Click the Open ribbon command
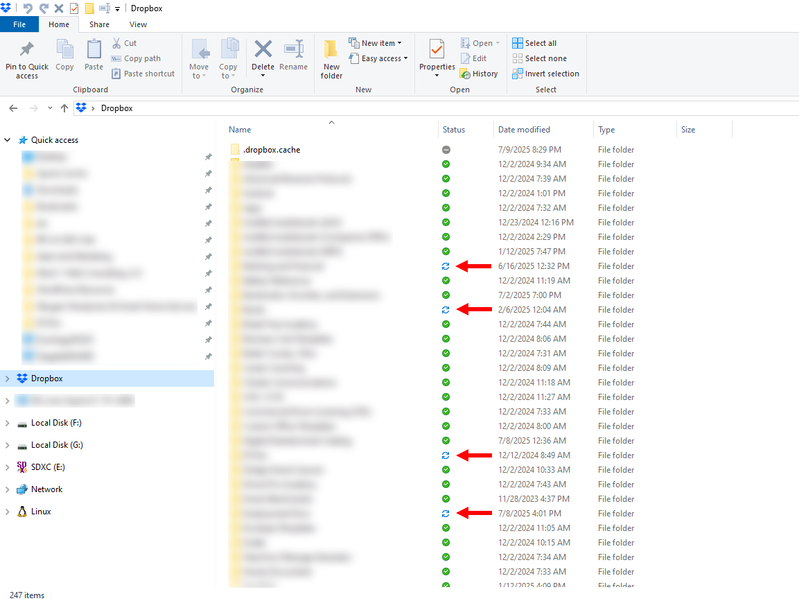 coord(480,43)
